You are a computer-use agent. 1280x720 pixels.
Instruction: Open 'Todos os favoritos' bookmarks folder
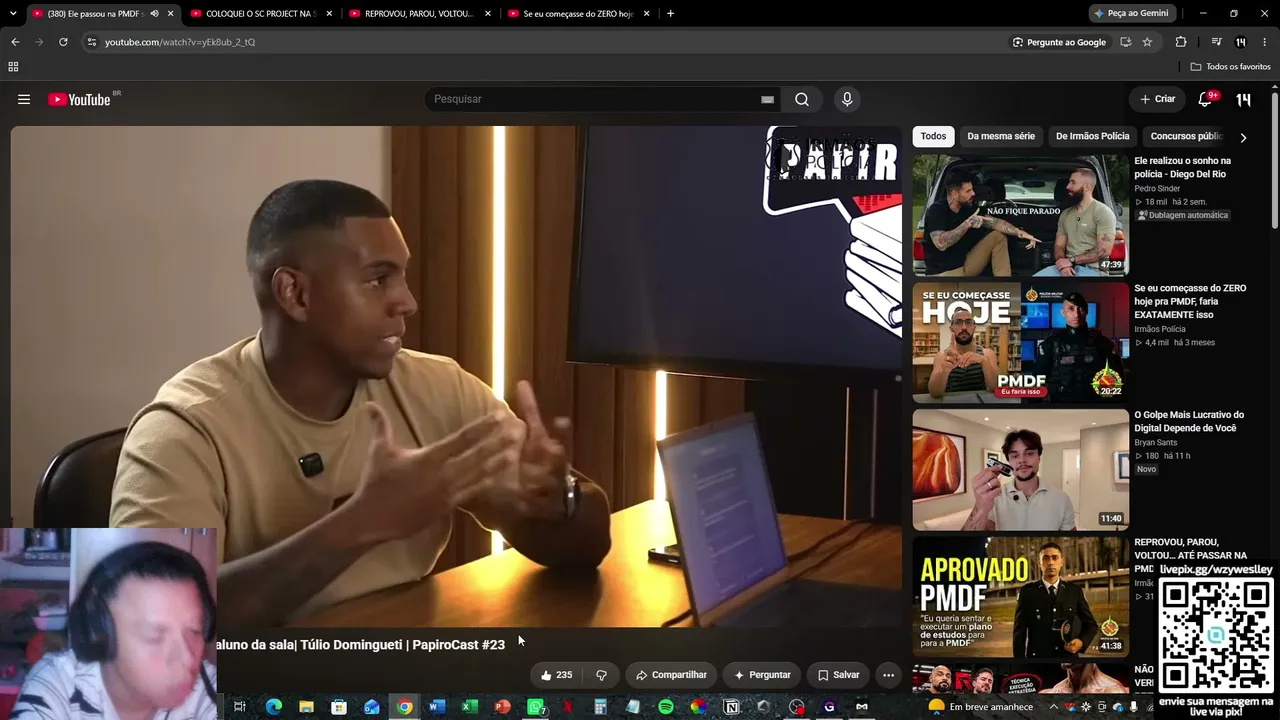tap(1231, 67)
